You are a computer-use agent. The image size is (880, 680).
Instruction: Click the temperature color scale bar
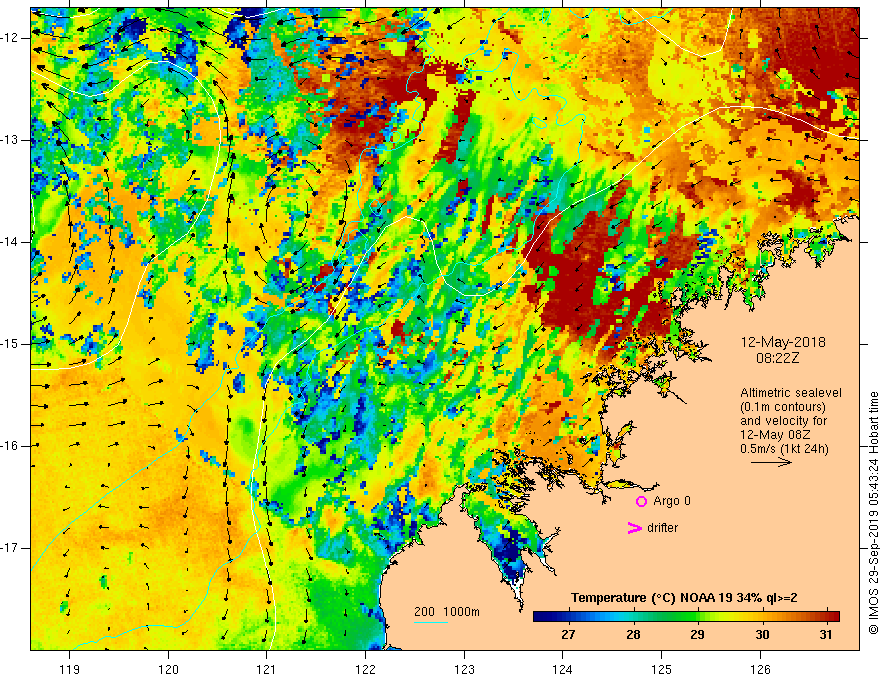(686, 616)
